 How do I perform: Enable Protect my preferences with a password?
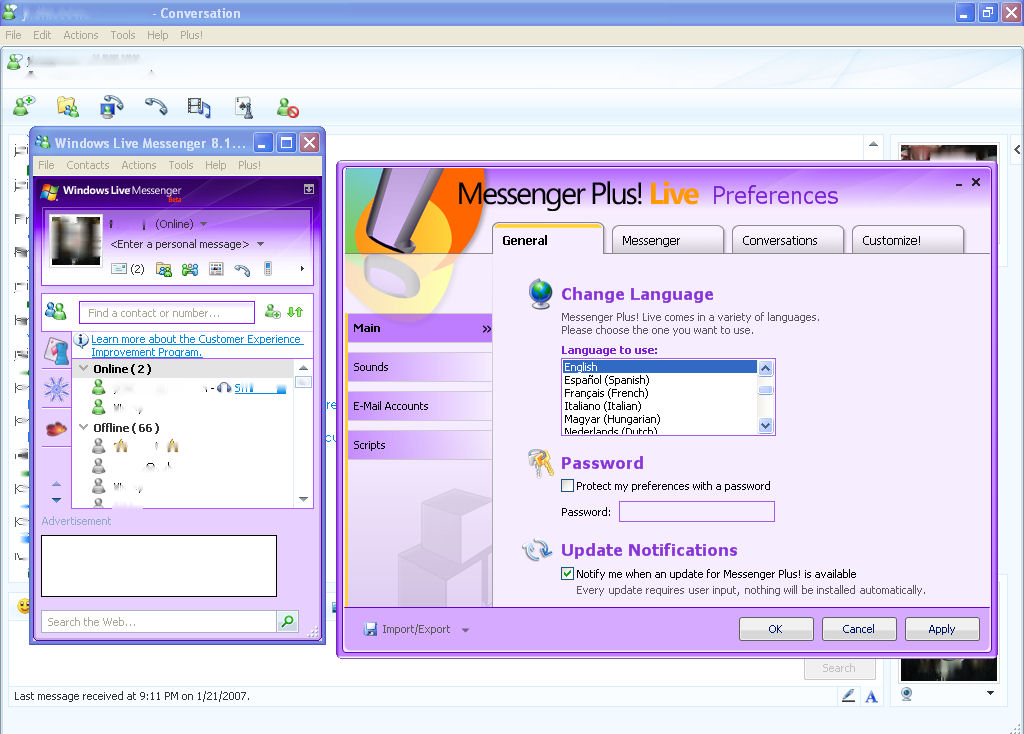click(x=568, y=486)
